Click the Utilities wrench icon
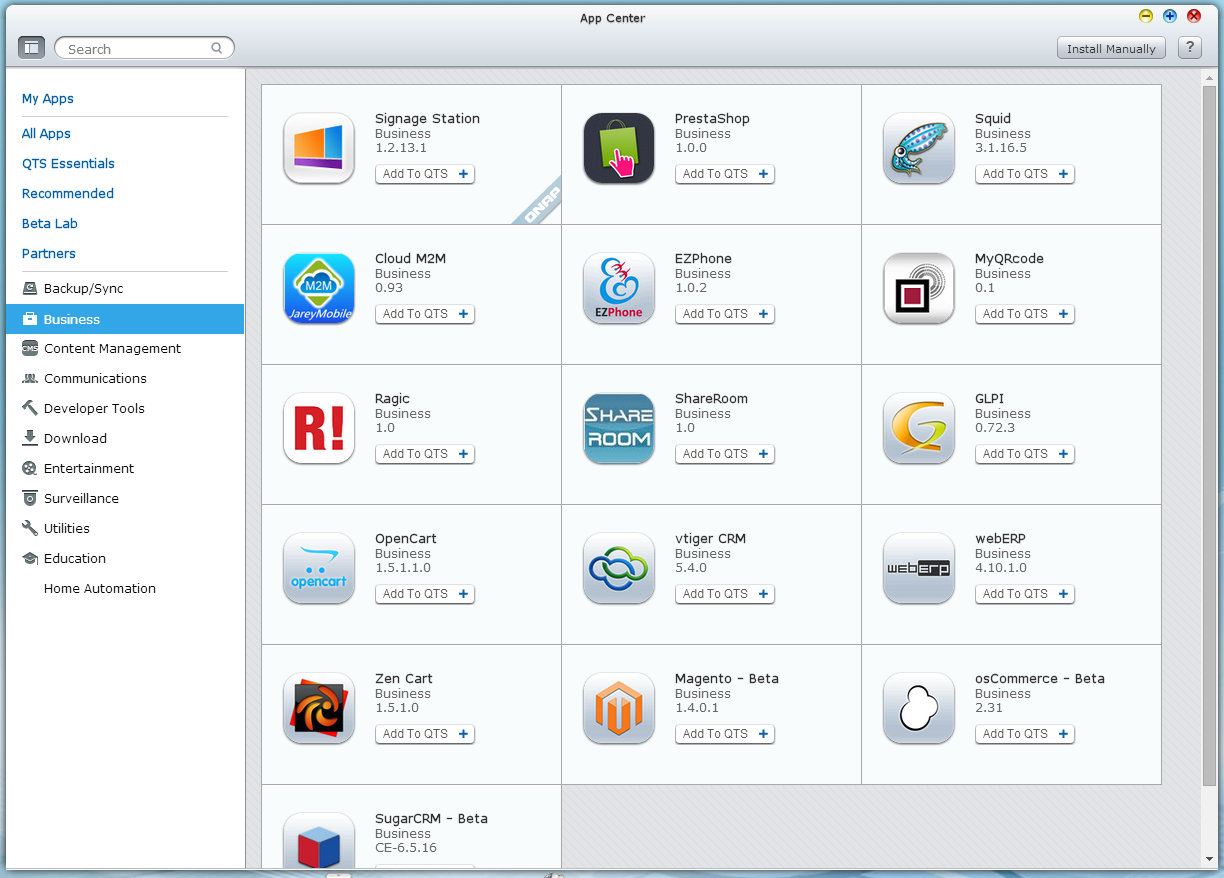Screen dimensions: 1224x878 click(x=30, y=528)
